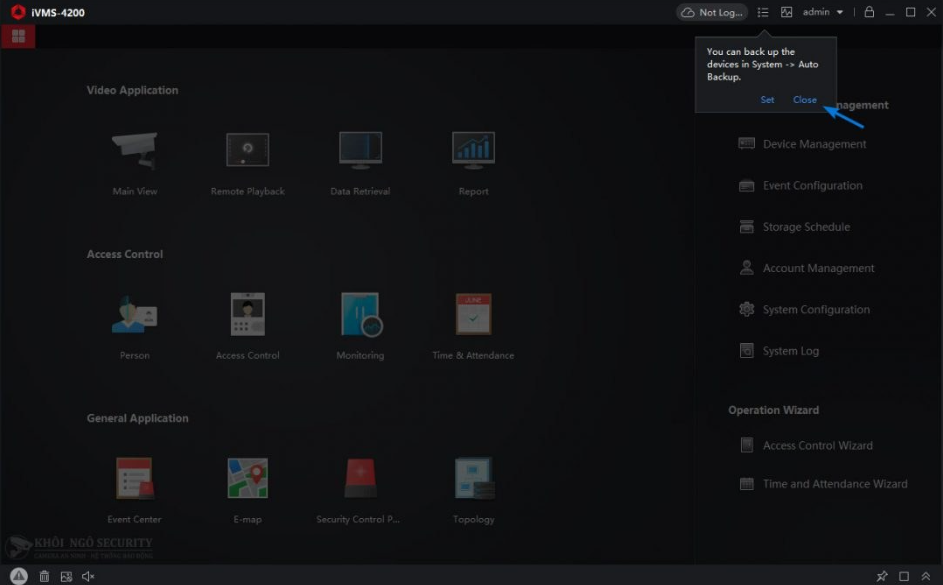Toggle the mute speaker icon

coord(88,576)
